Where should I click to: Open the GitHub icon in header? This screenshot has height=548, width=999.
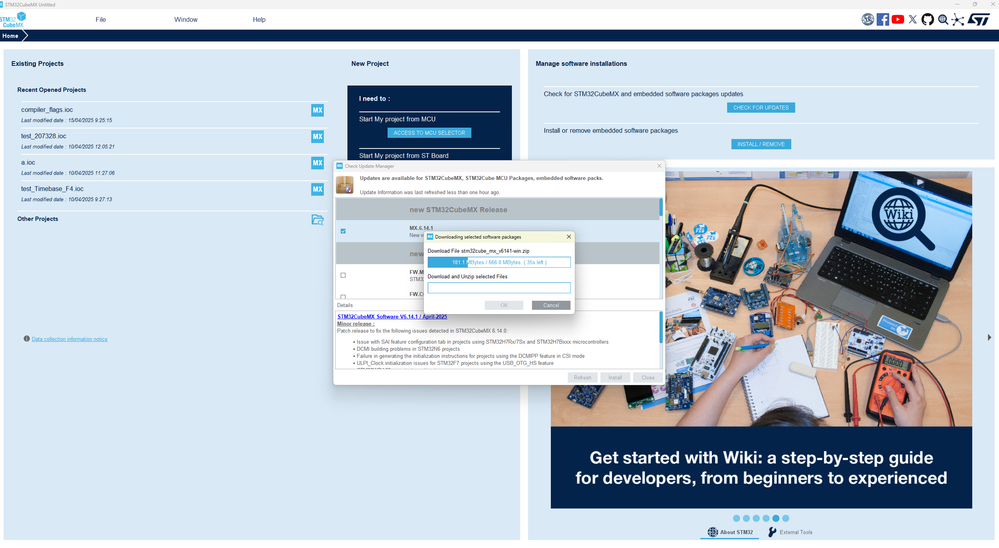click(x=928, y=20)
